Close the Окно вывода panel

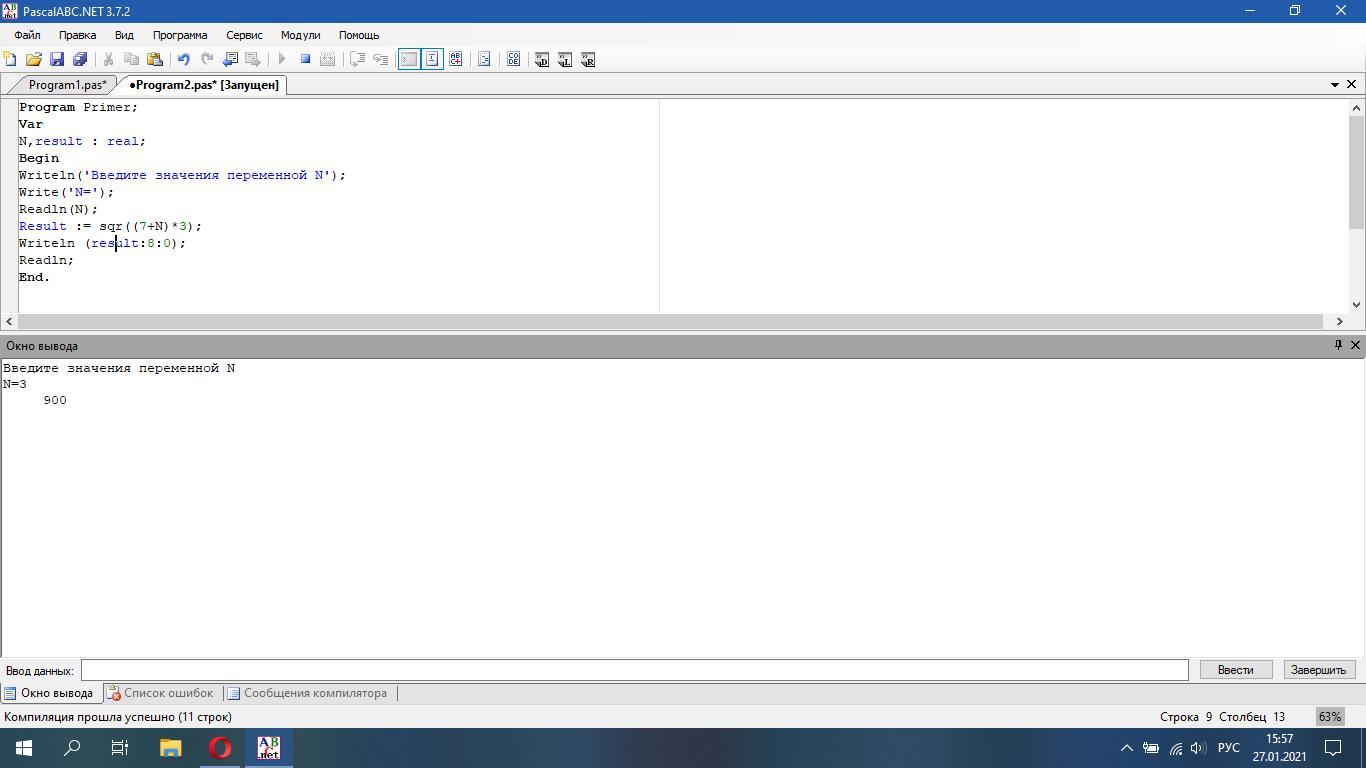[1355, 345]
